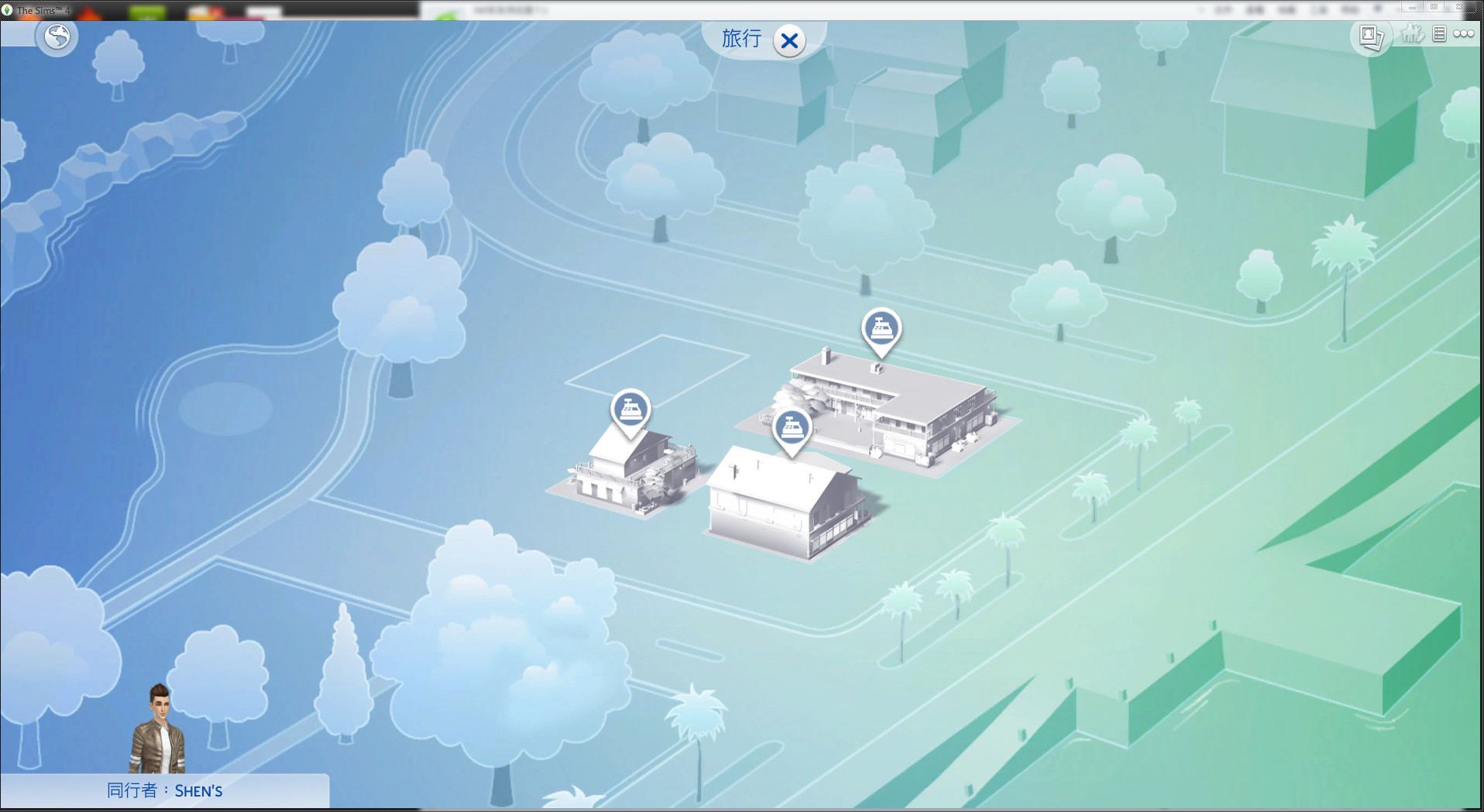
Task: Click the center white house on the map
Action: click(x=792, y=502)
